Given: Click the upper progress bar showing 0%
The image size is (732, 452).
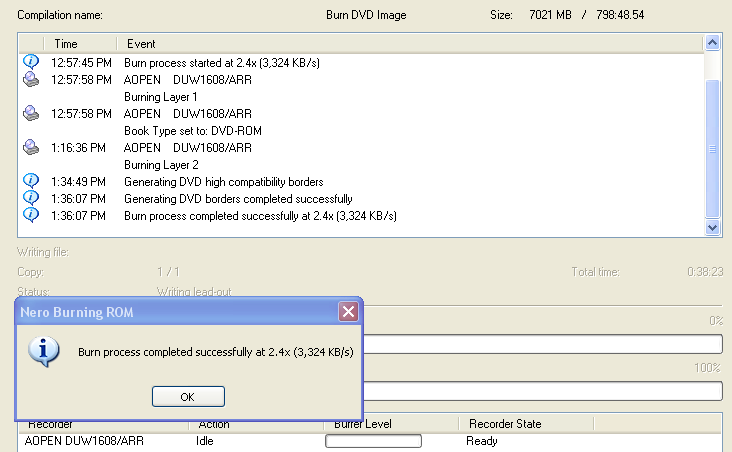Looking at the screenshot, I should (543, 344).
